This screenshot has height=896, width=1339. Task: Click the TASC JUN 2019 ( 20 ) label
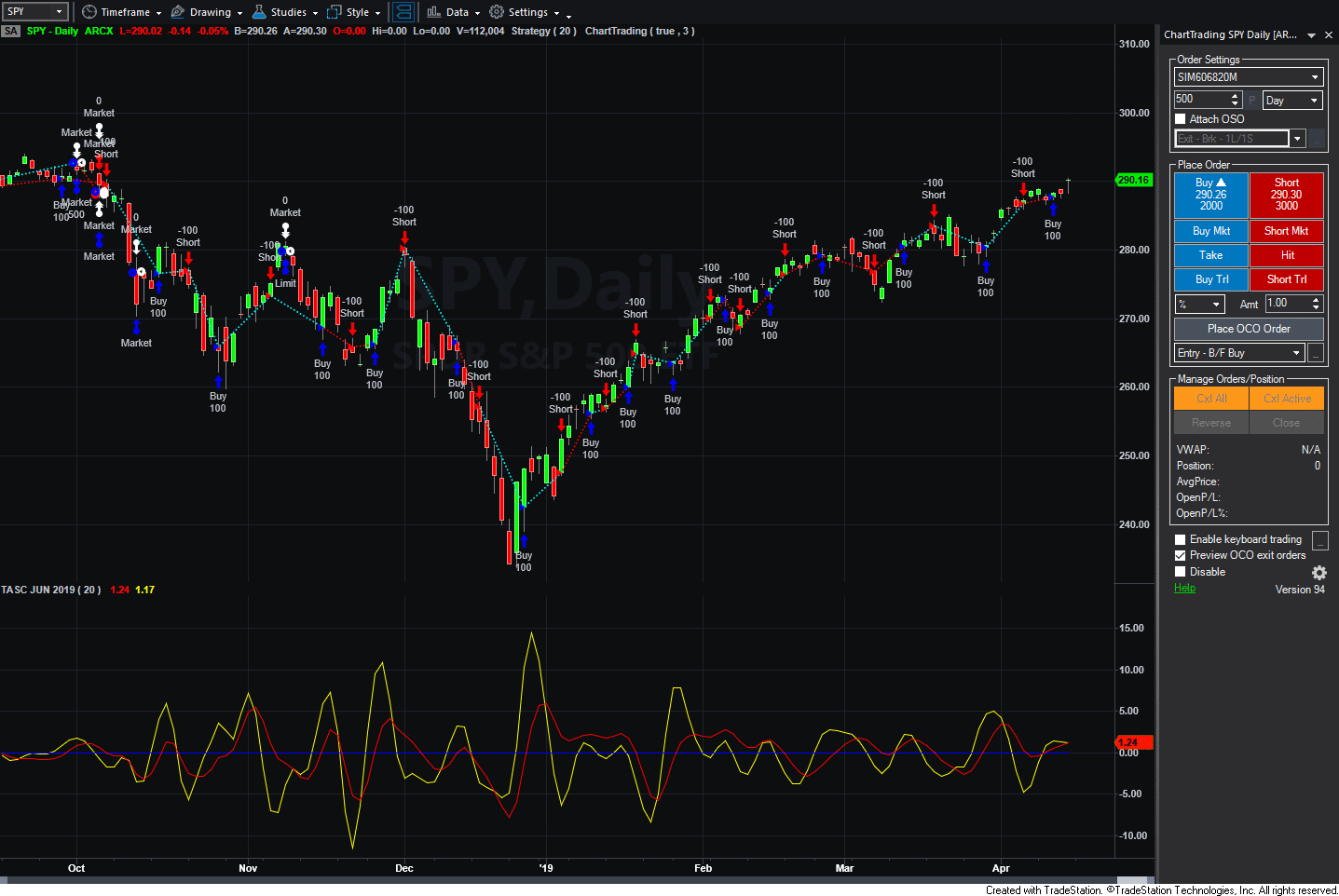(x=51, y=590)
